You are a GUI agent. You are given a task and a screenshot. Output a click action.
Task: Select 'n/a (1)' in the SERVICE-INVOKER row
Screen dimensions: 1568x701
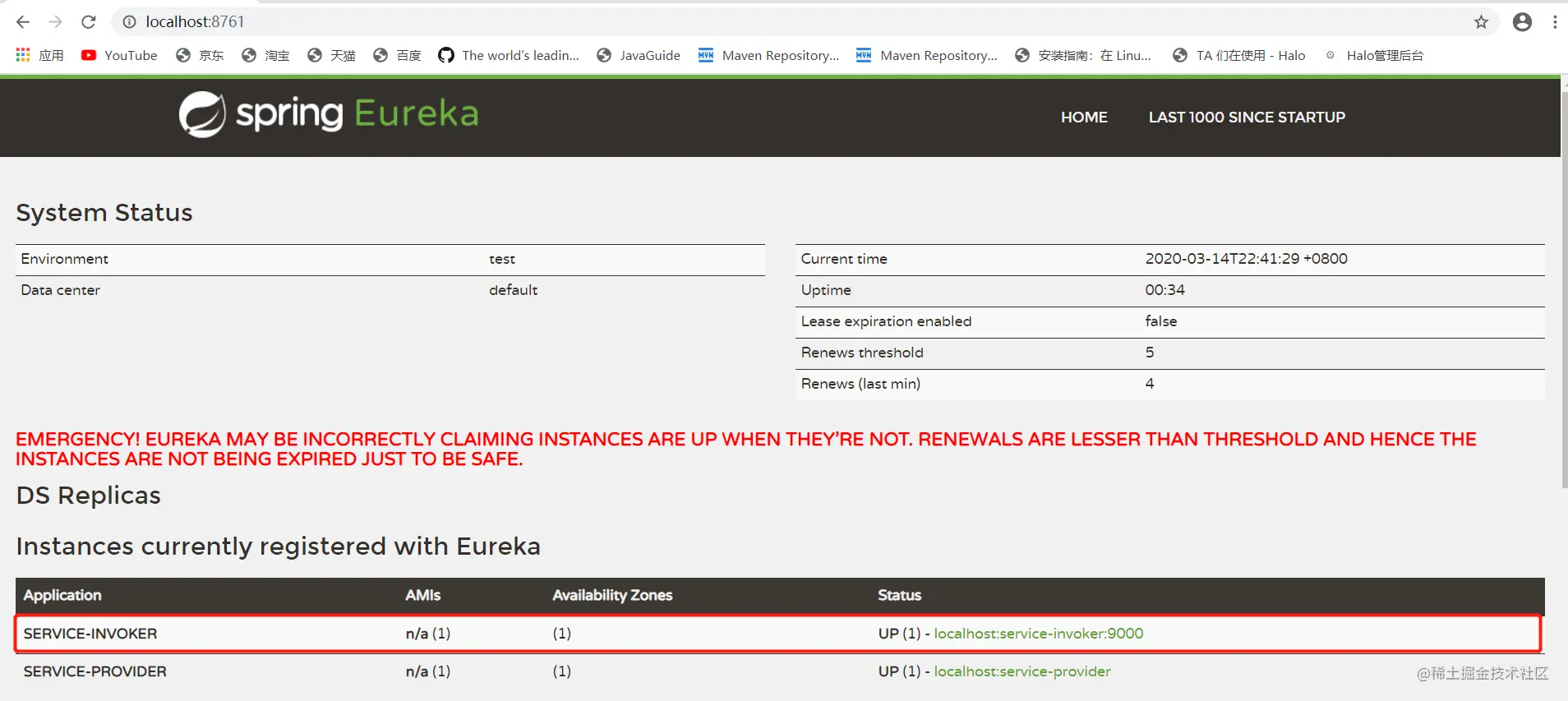point(428,634)
